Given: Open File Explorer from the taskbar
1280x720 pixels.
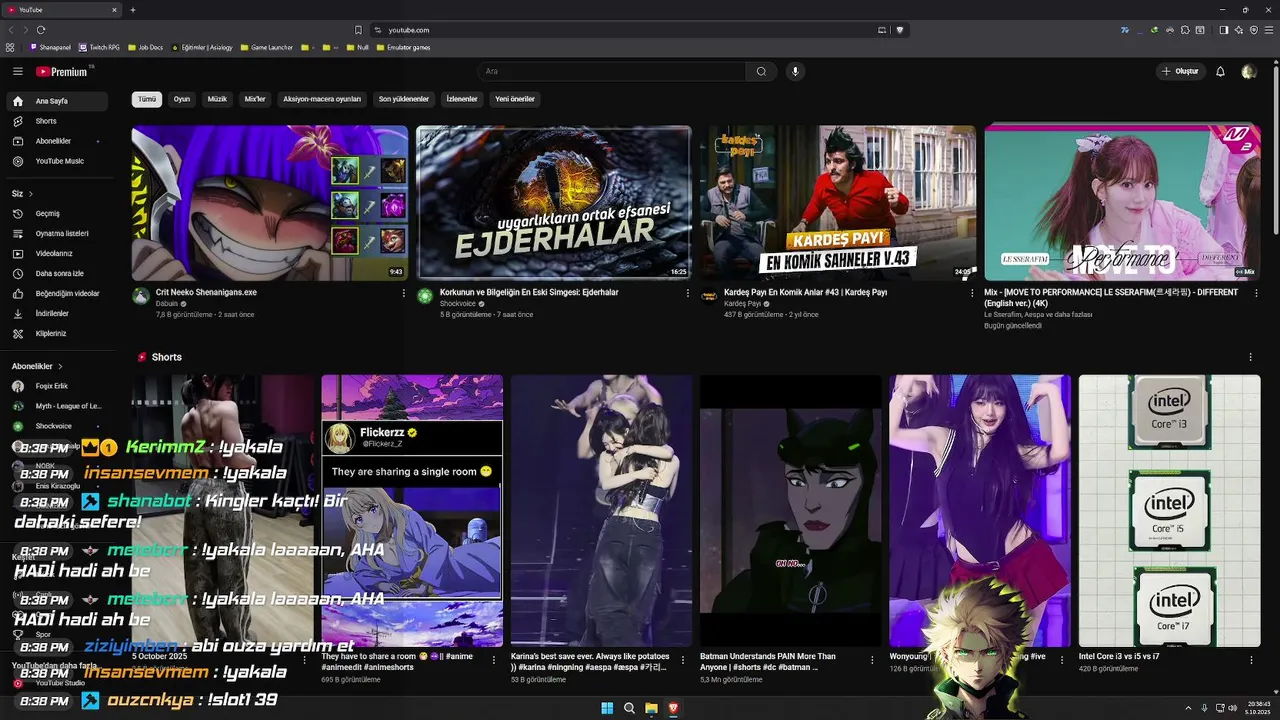Looking at the screenshot, I should coord(651,708).
